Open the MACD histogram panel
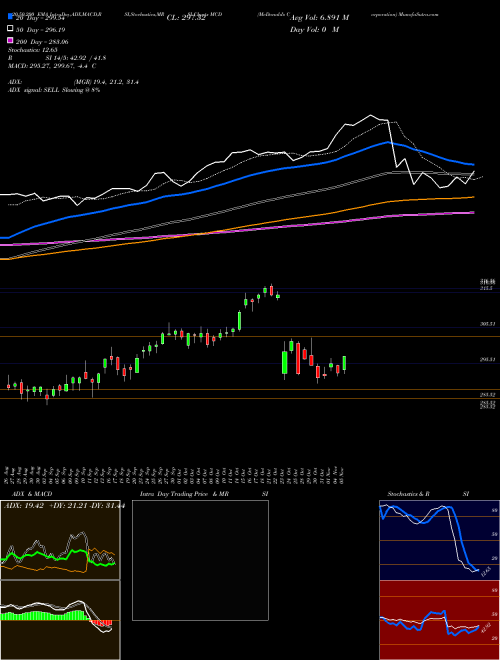 60,620
